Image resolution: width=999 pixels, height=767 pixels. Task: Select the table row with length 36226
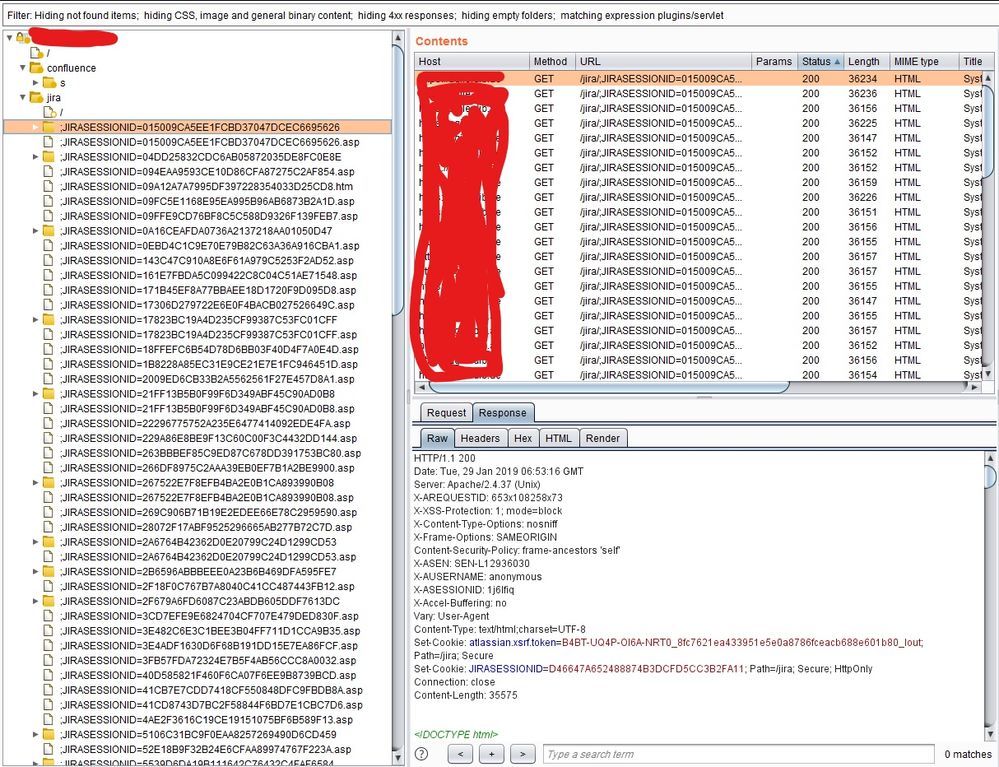699,197
